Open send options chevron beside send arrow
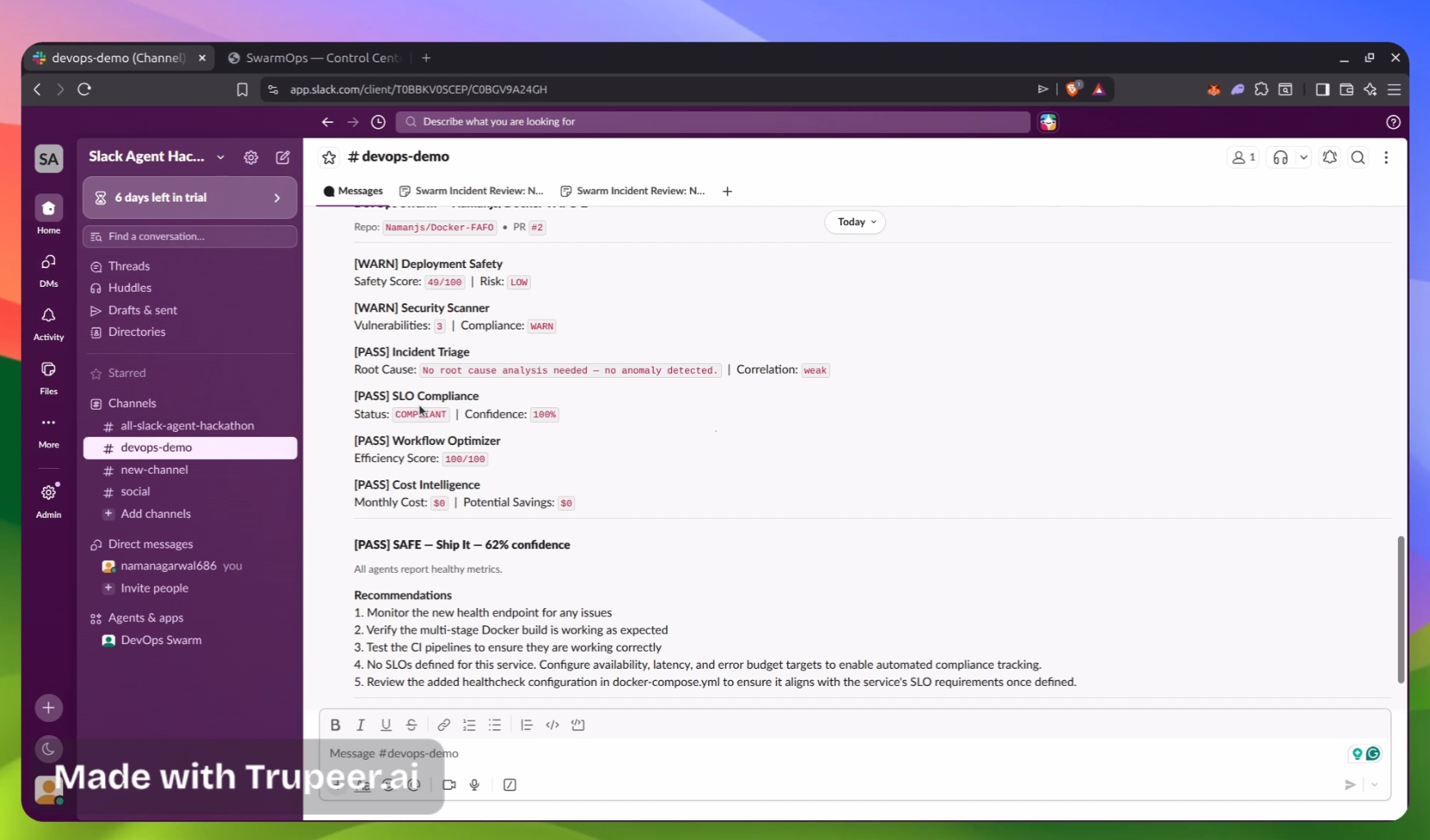 click(1374, 785)
